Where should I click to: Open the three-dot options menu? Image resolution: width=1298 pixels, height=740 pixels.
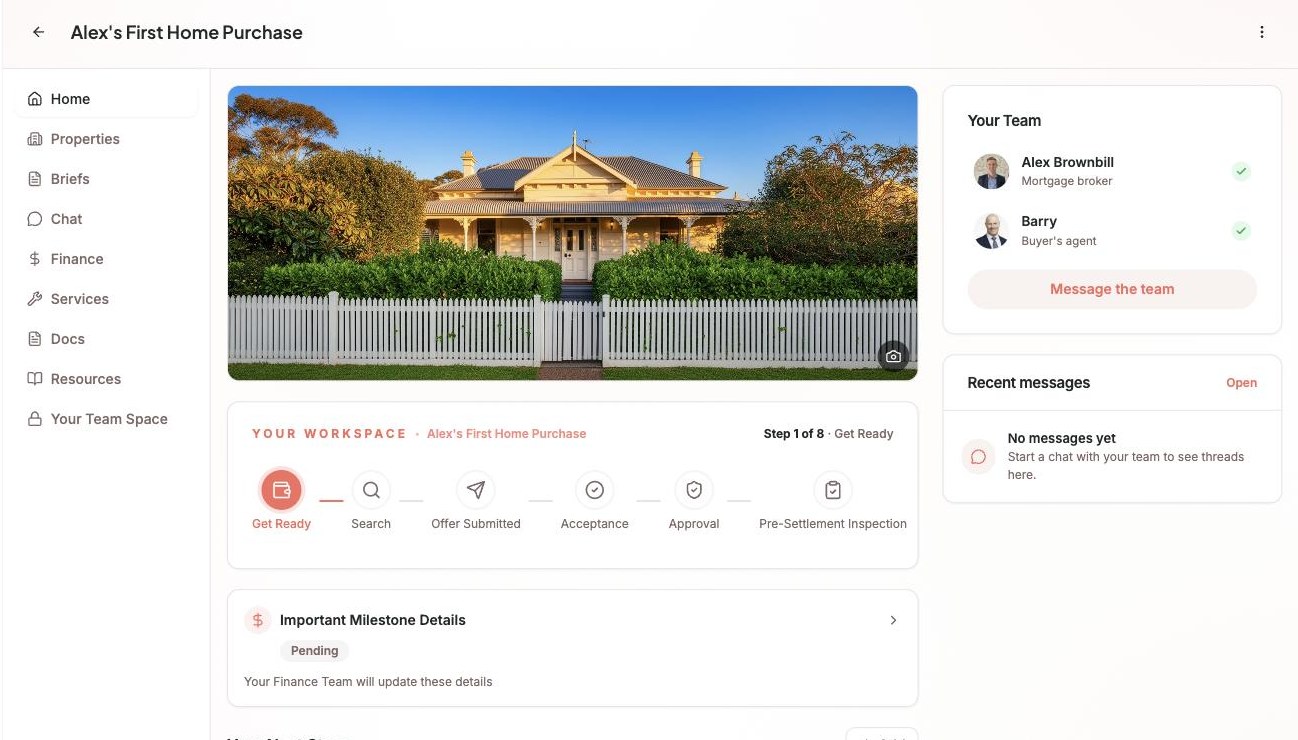[1262, 32]
